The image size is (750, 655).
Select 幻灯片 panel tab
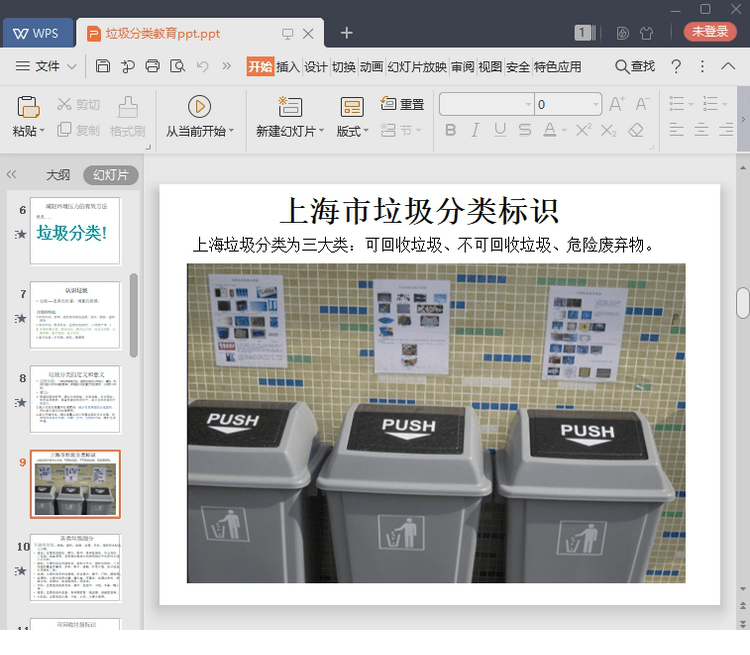pyautogui.click(x=111, y=175)
